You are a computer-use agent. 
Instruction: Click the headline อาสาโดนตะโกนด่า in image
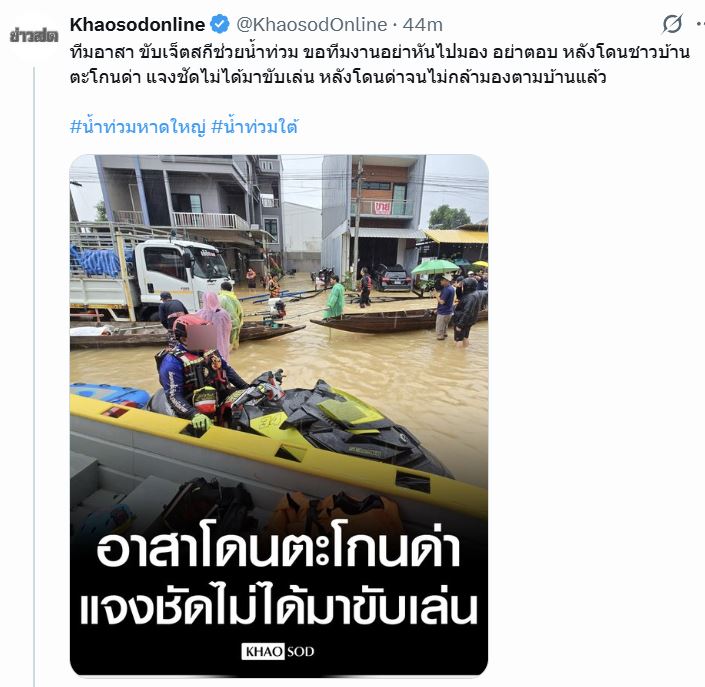279,549
